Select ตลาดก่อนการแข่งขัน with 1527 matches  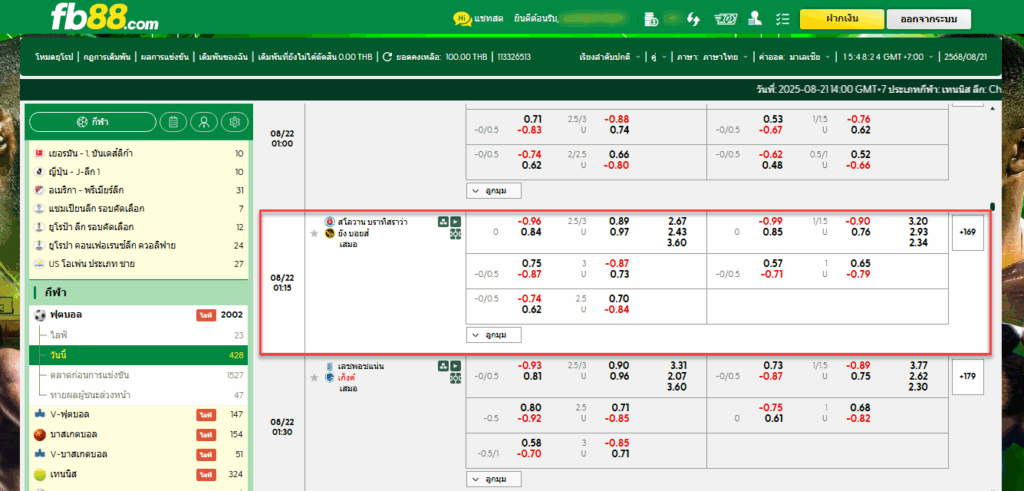pos(139,375)
